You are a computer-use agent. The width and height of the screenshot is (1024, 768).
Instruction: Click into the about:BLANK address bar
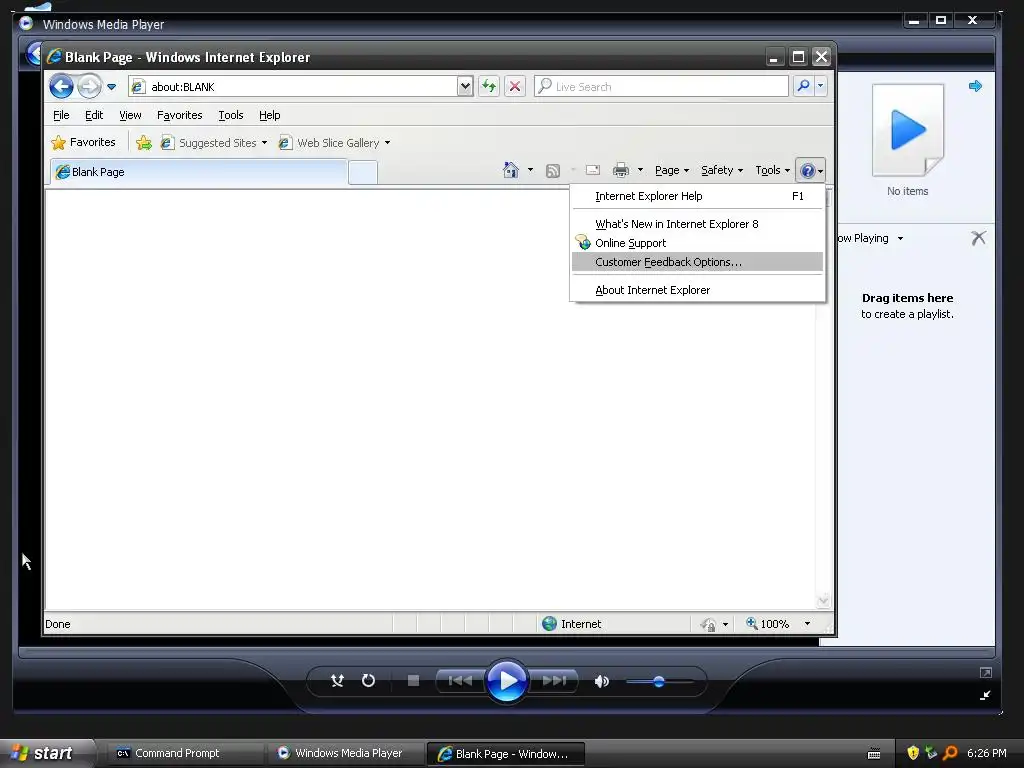[293, 86]
